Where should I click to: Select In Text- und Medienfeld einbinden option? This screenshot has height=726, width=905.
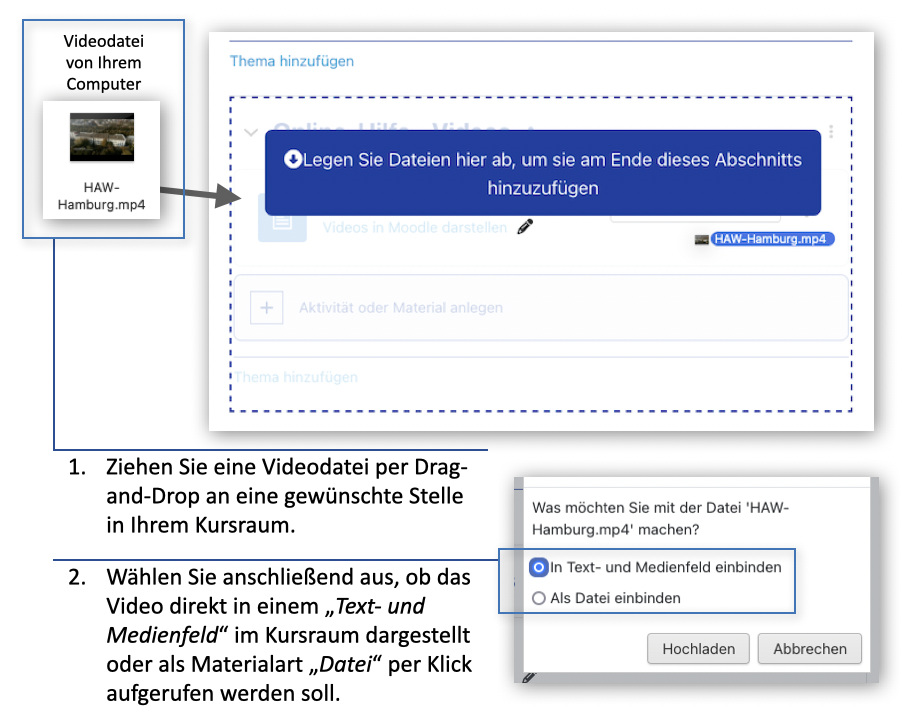539,567
